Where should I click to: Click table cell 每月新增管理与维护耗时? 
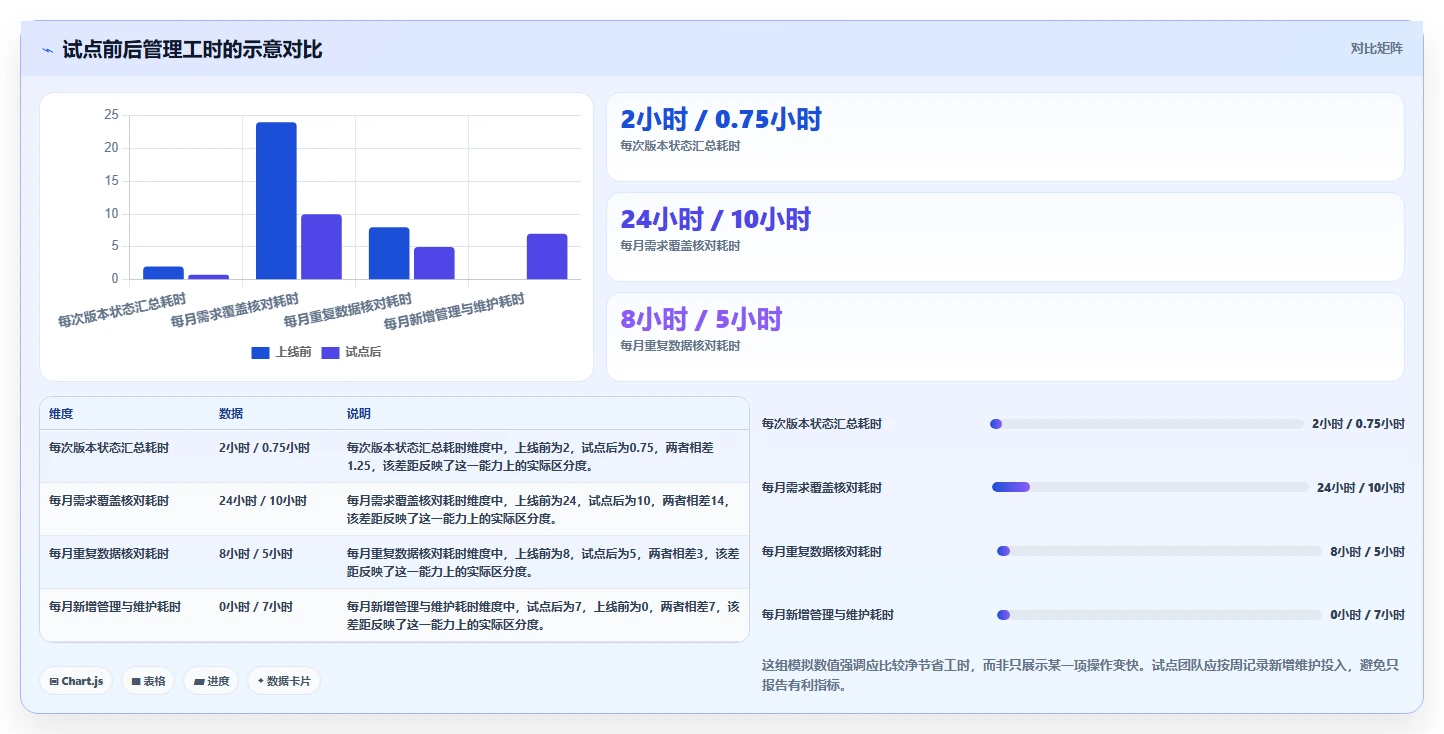pyautogui.click(x=115, y=607)
